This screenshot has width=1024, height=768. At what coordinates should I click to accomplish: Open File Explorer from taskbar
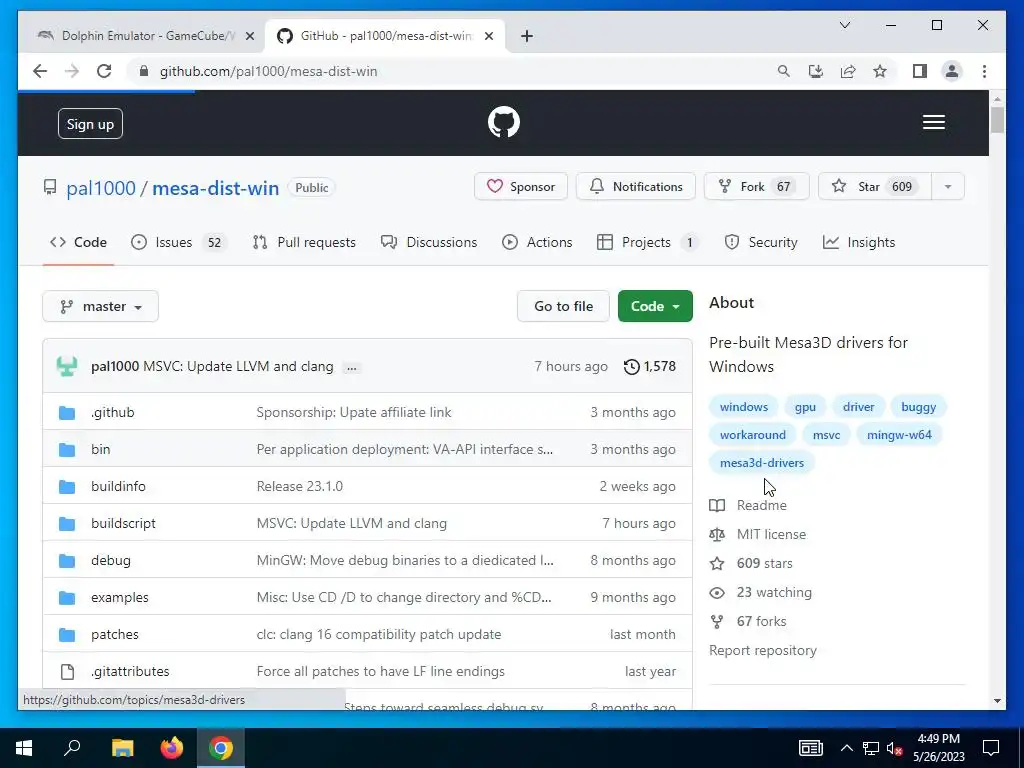click(x=122, y=748)
